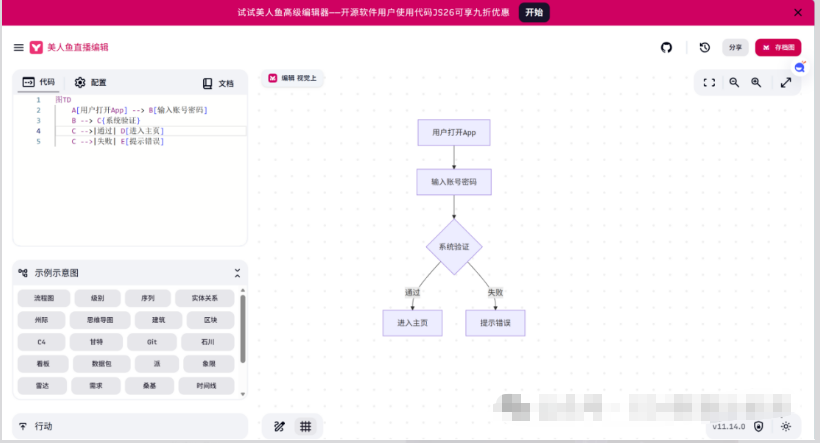The height and width of the screenshot is (443, 820).
Task: Zoom out the diagram preview
Action: (734, 83)
